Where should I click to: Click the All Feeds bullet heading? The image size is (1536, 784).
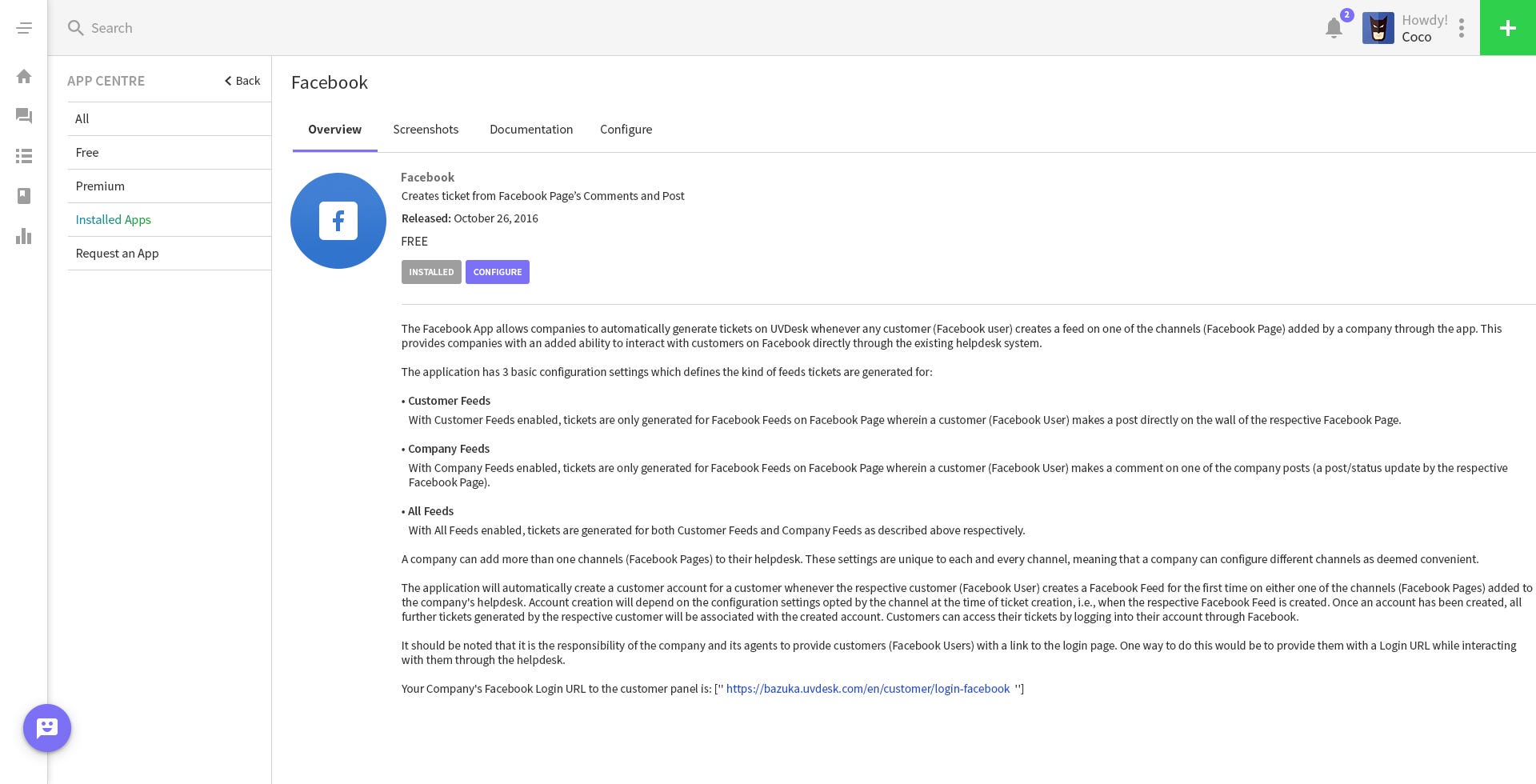point(430,511)
